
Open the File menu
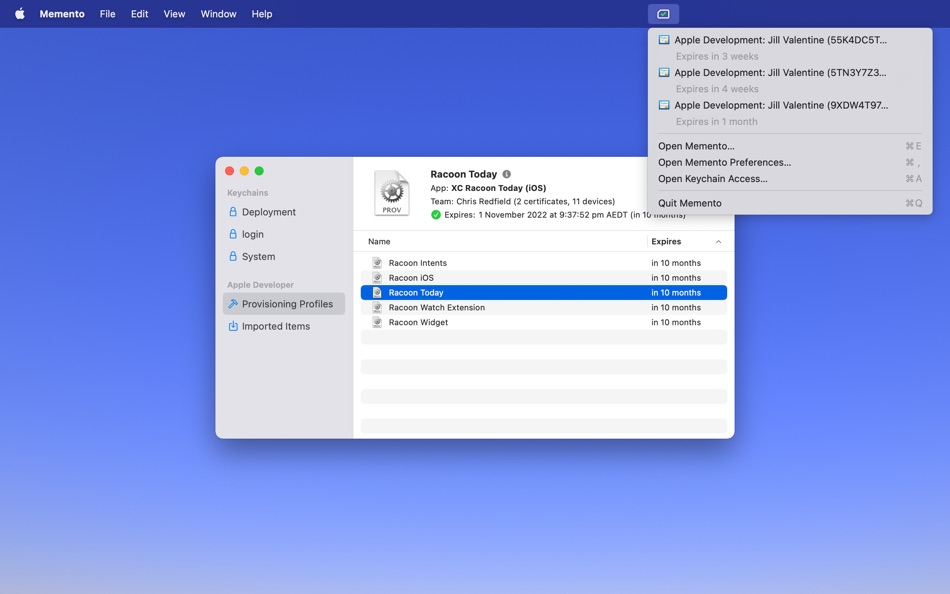click(x=107, y=13)
